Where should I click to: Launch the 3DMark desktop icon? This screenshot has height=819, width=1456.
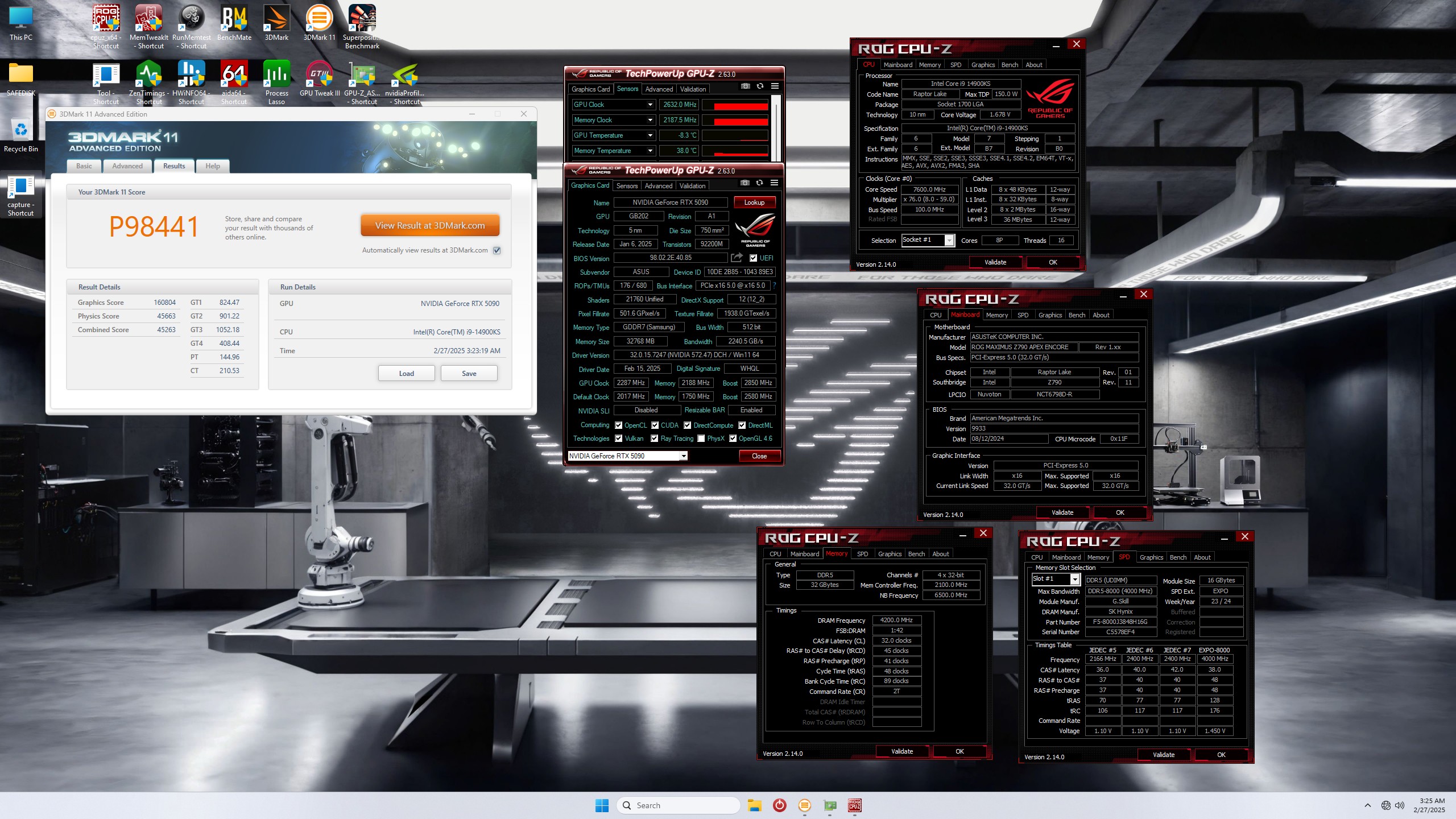click(x=276, y=23)
